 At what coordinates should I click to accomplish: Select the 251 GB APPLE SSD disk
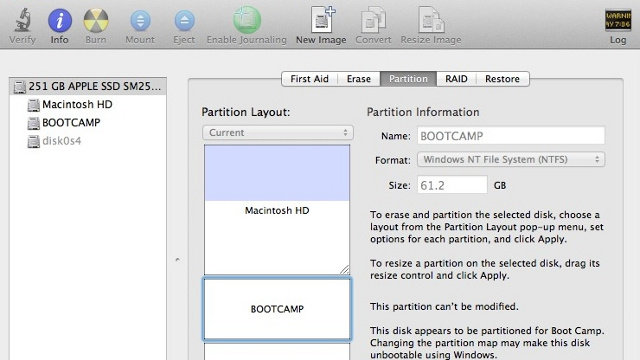click(88, 87)
